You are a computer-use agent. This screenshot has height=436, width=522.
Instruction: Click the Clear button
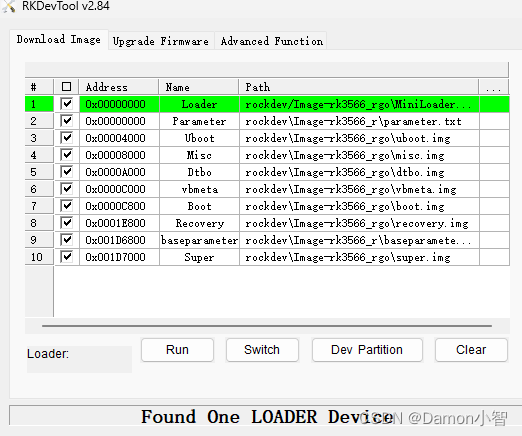click(471, 350)
